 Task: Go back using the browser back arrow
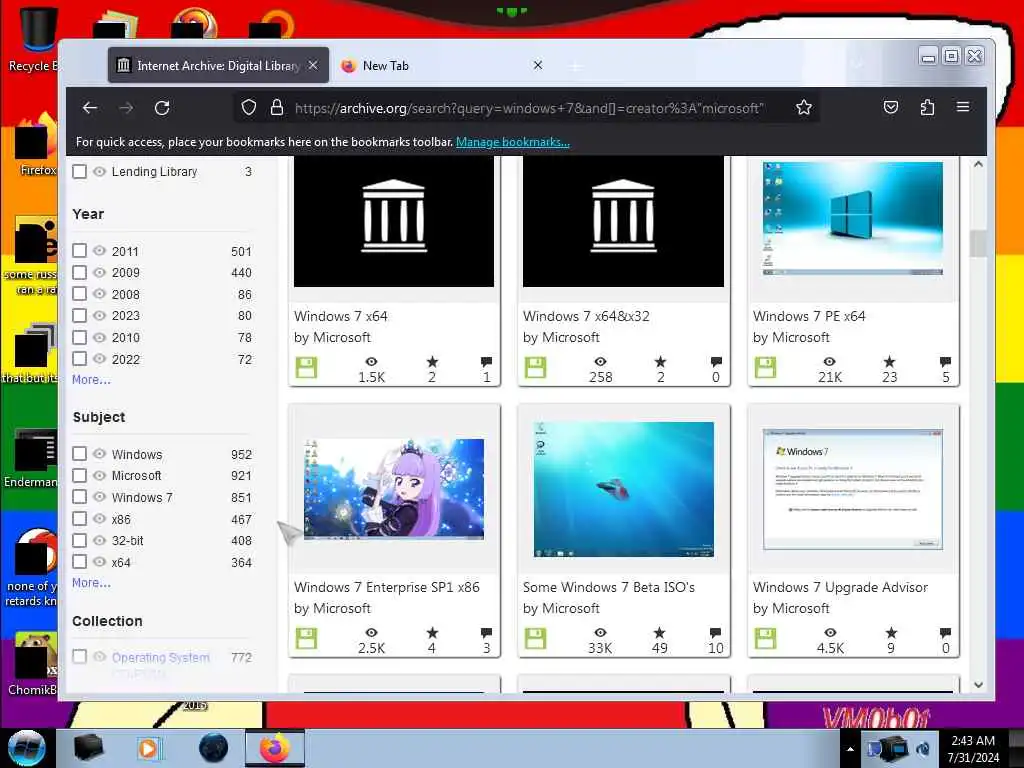[90, 108]
